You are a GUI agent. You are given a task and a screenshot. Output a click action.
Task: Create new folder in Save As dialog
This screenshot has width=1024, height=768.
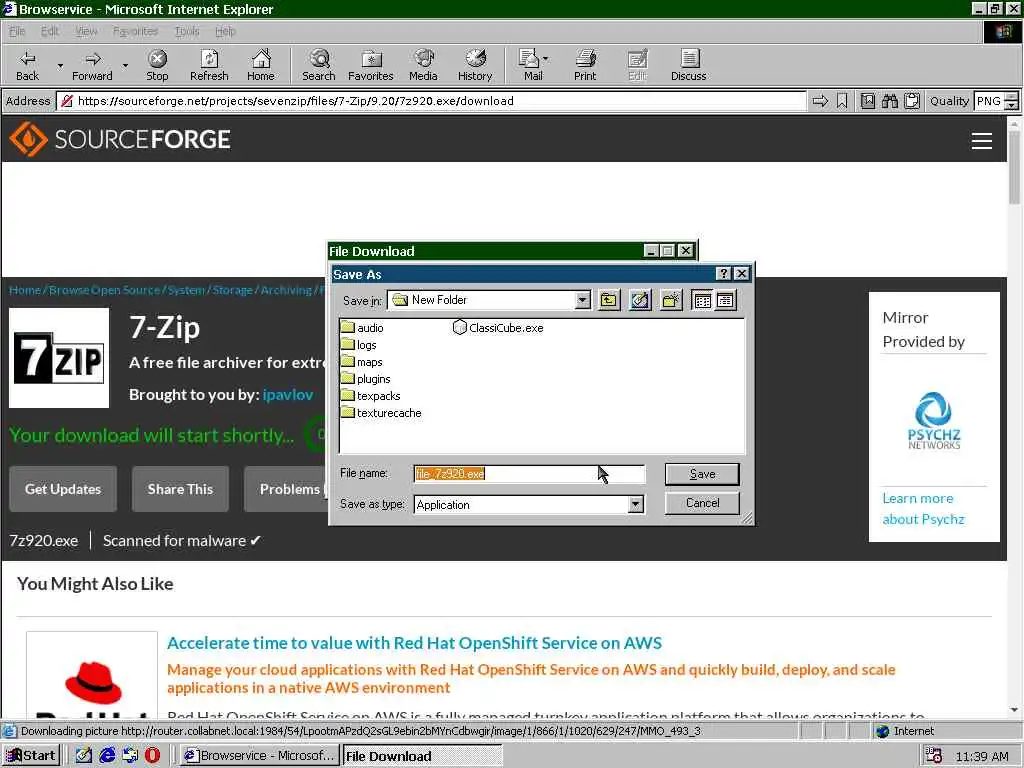pyautogui.click(x=671, y=300)
